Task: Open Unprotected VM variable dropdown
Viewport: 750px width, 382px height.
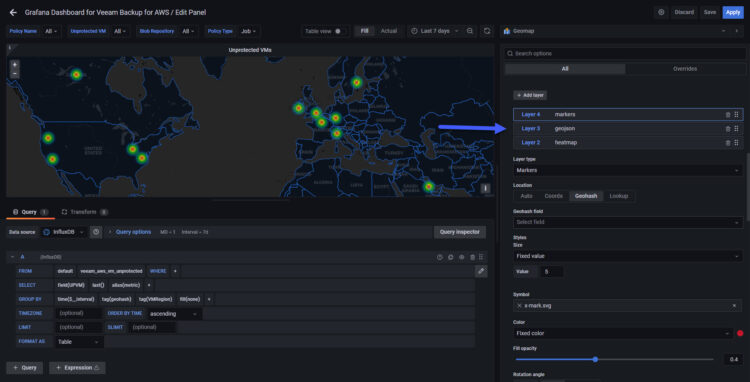Action: pos(120,31)
